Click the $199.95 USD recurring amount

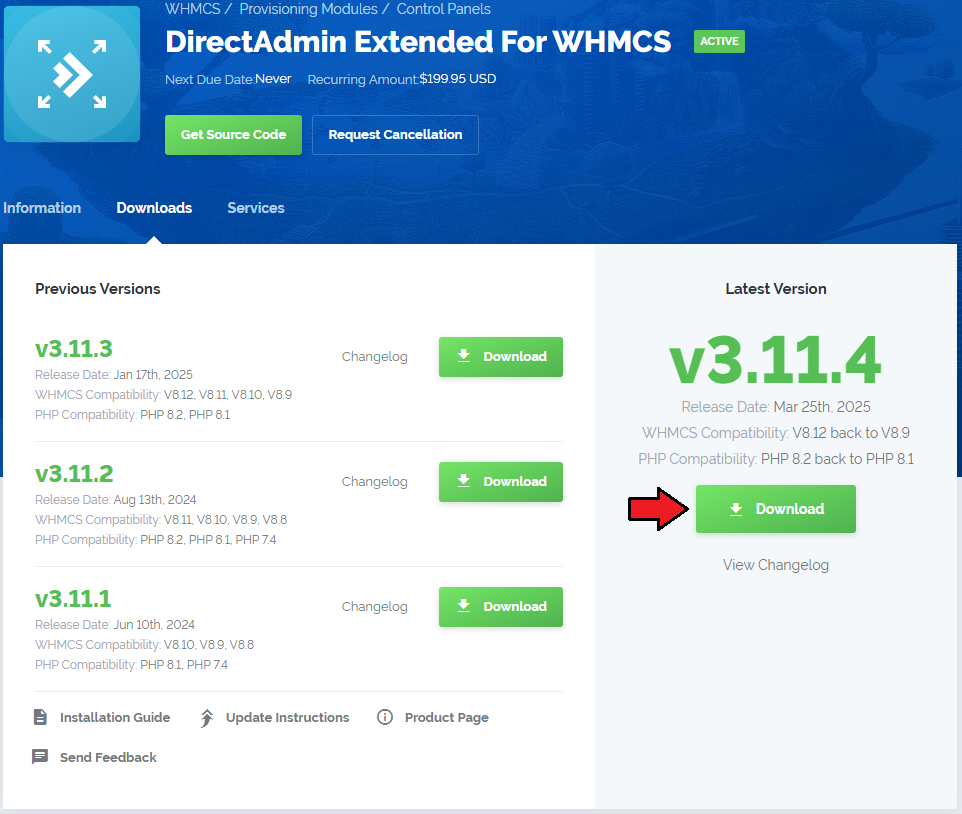point(458,79)
